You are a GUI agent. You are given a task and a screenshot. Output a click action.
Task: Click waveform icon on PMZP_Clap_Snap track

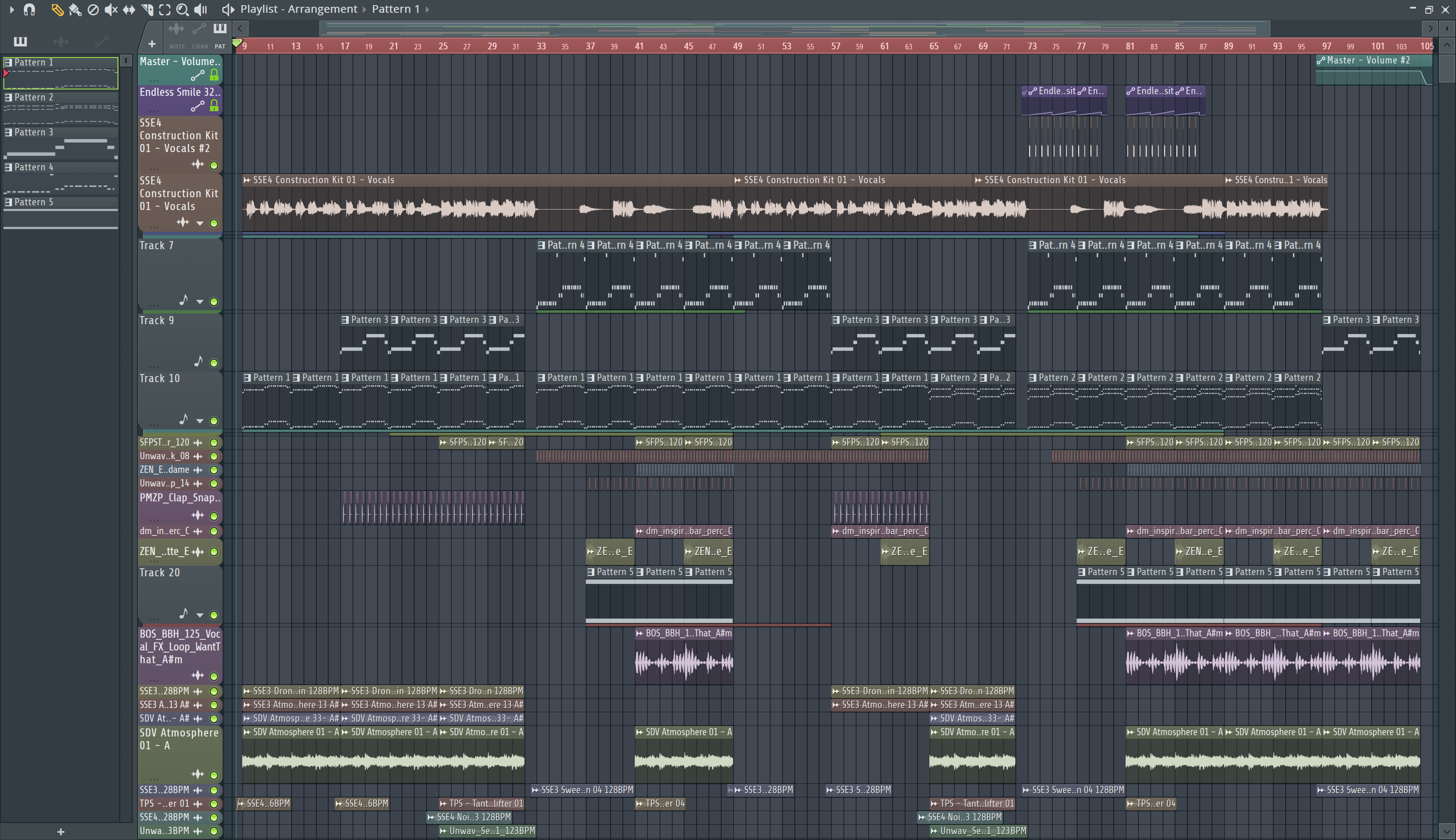point(198,515)
